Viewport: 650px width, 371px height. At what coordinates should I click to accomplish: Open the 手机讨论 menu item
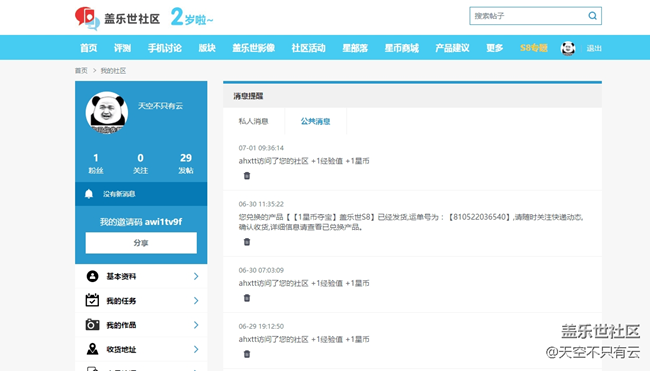165,48
